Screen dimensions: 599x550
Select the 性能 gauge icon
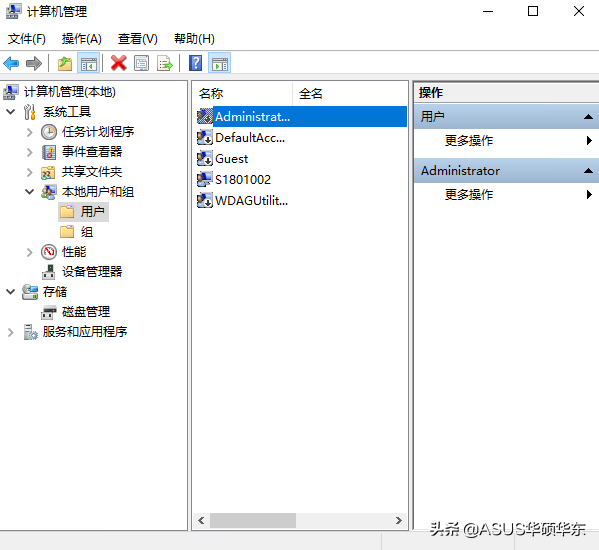click(x=49, y=252)
